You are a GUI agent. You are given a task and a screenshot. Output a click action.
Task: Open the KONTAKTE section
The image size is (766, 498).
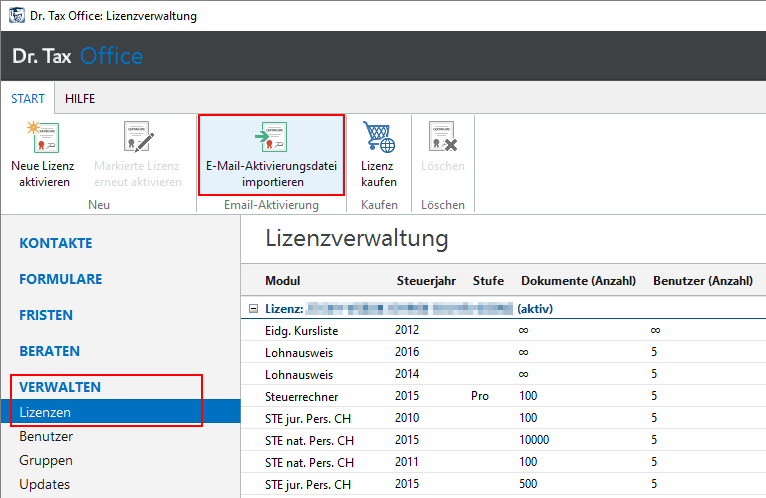coord(56,243)
